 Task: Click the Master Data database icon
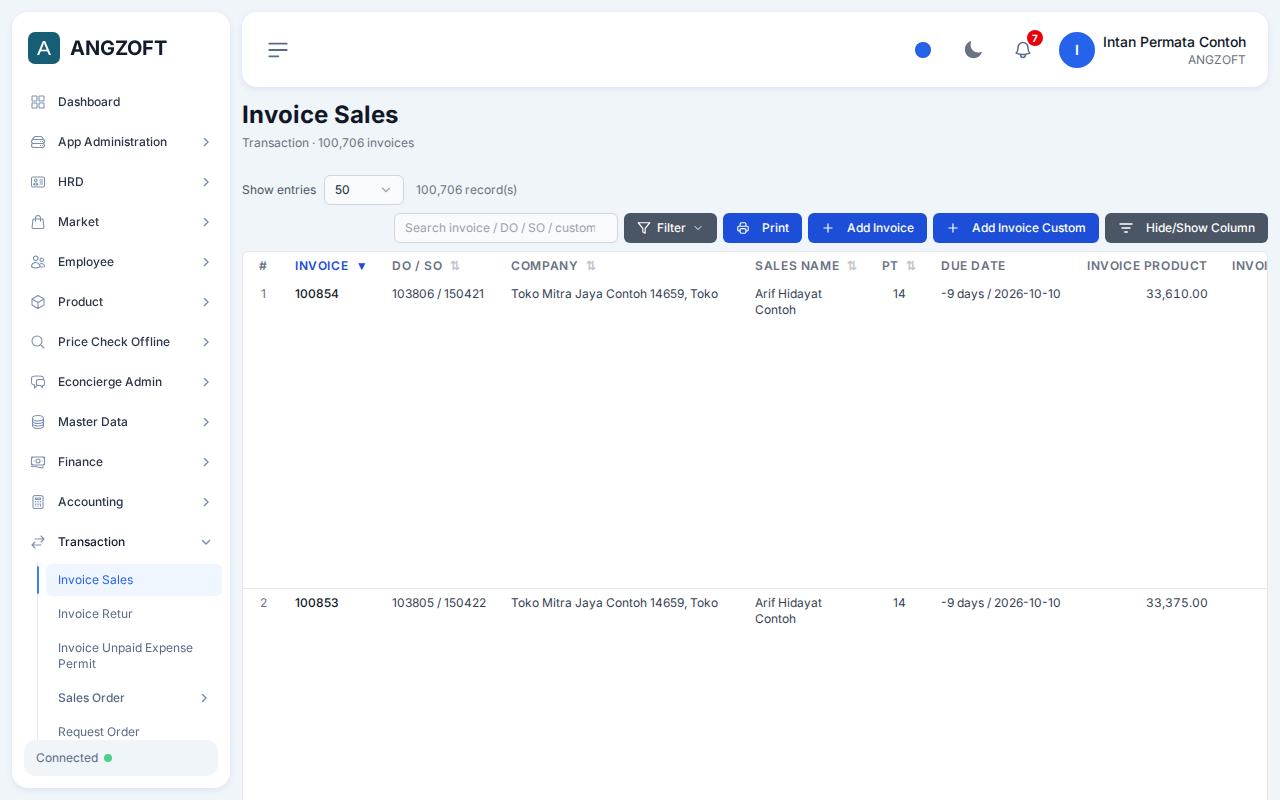point(38,422)
